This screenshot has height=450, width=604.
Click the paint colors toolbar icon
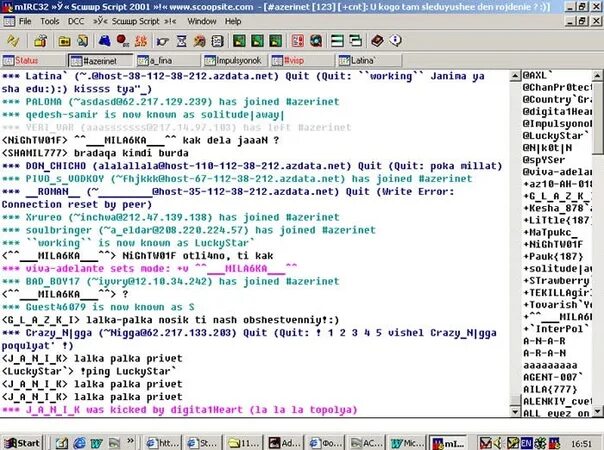(199, 40)
